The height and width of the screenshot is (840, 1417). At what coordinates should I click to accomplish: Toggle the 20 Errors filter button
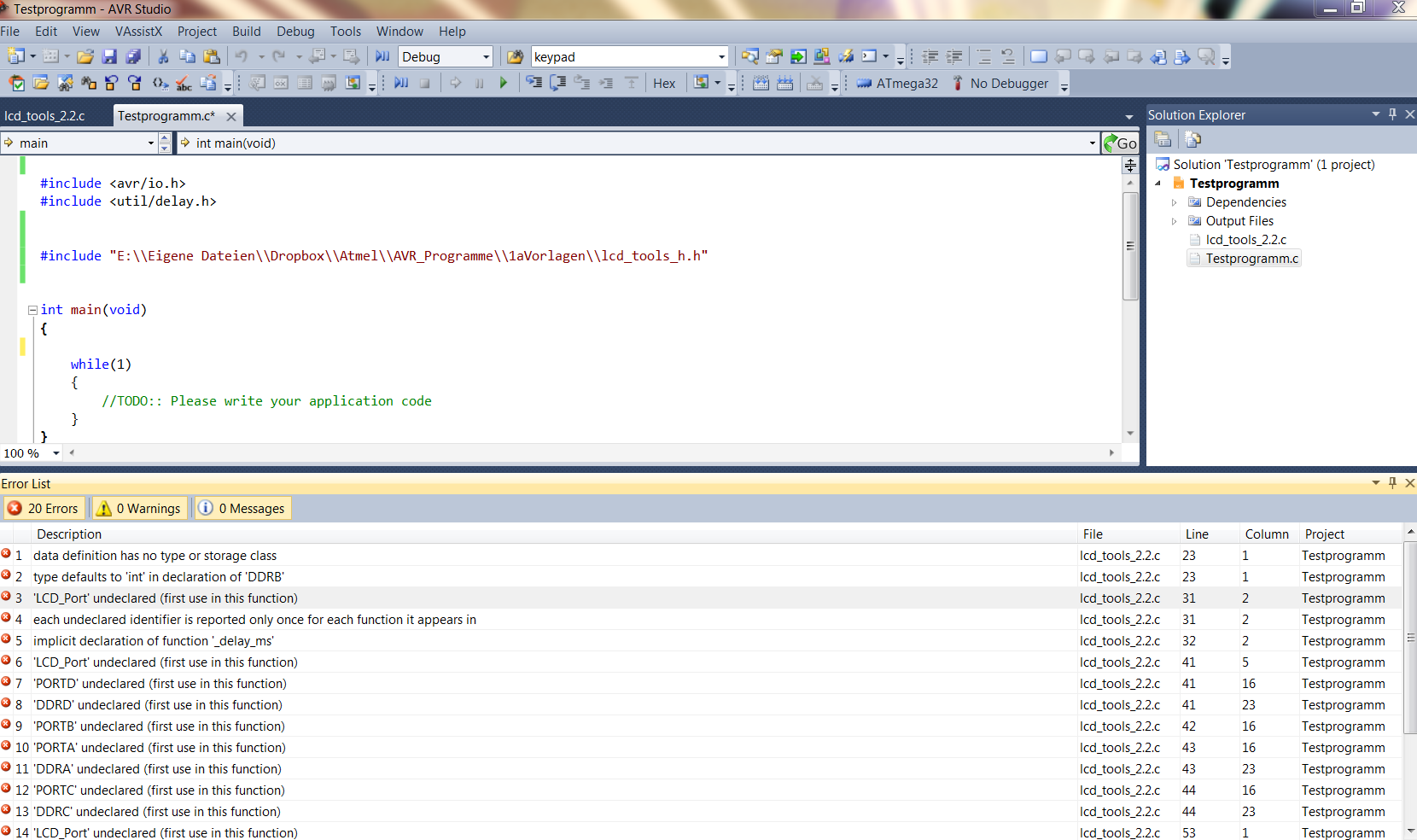[x=44, y=508]
